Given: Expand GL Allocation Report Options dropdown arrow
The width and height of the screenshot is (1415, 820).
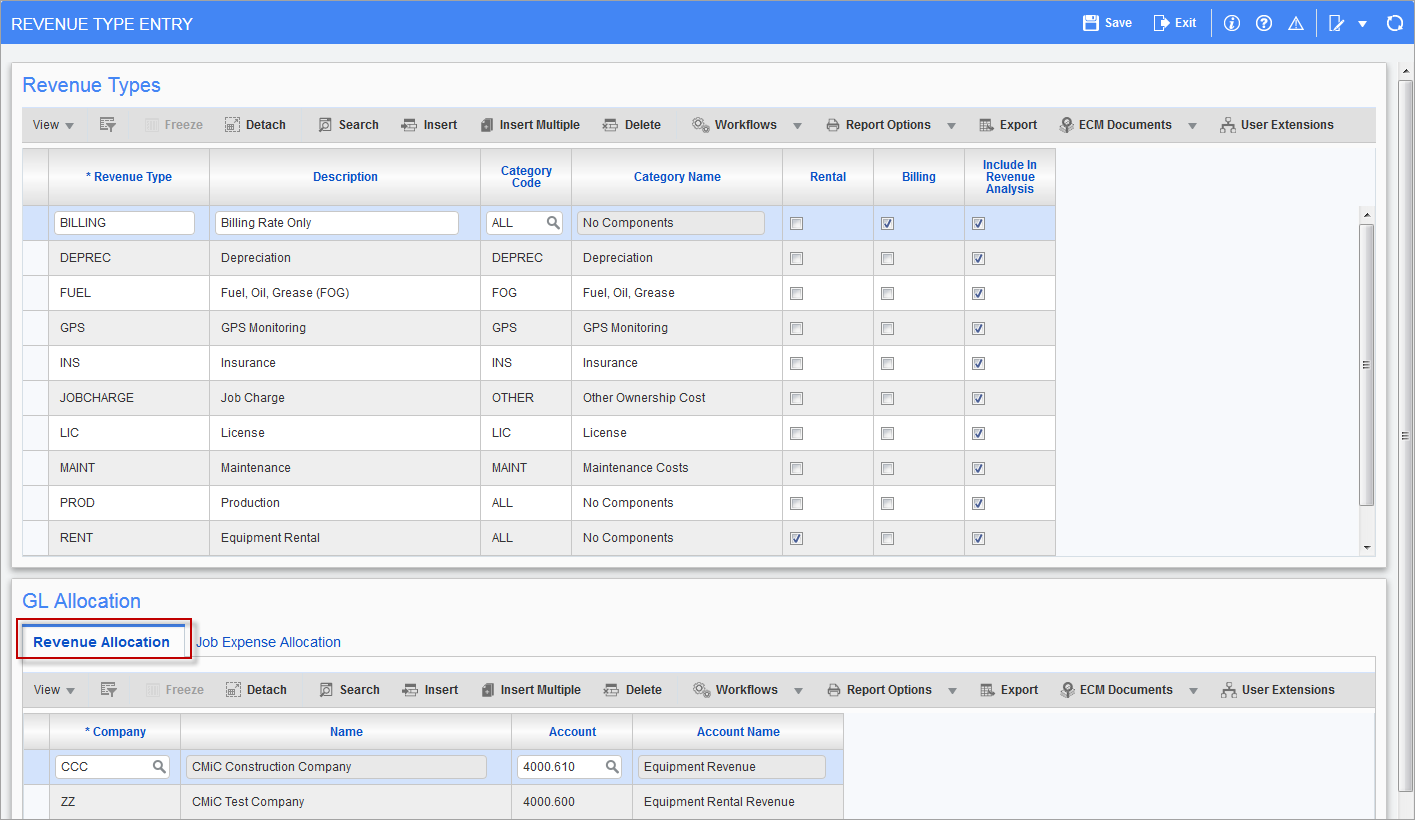Looking at the screenshot, I should pyautogui.click(x=952, y=691).
